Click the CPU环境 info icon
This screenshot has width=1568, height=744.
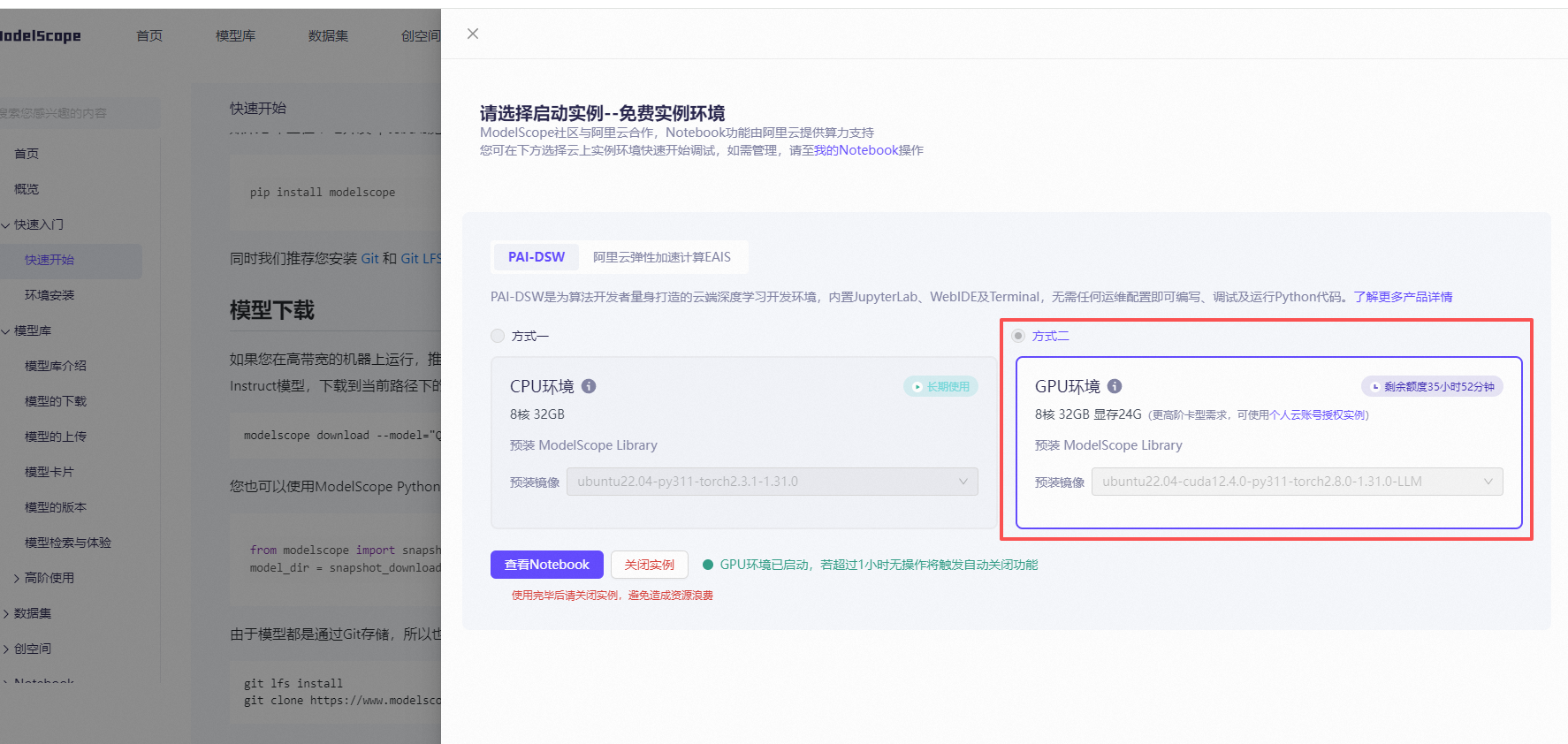pyautogui.click(x=589, y=386)
